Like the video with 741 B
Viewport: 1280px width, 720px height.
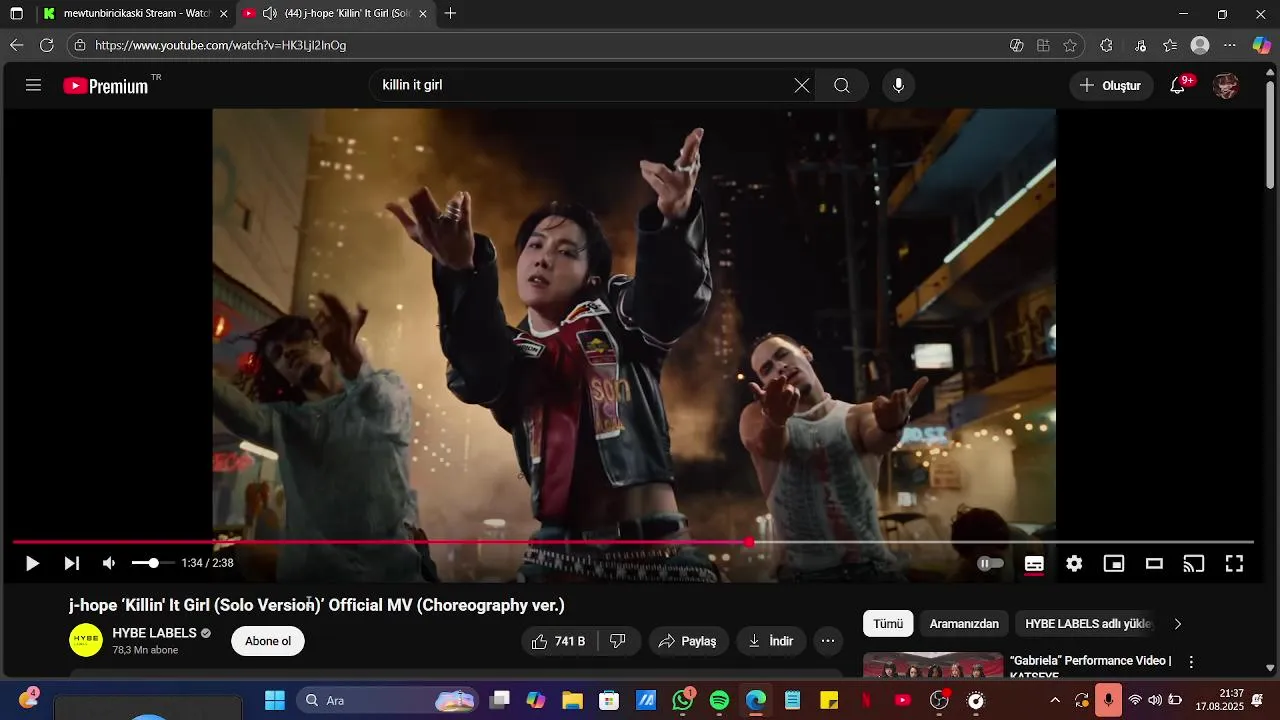[559, 641]
